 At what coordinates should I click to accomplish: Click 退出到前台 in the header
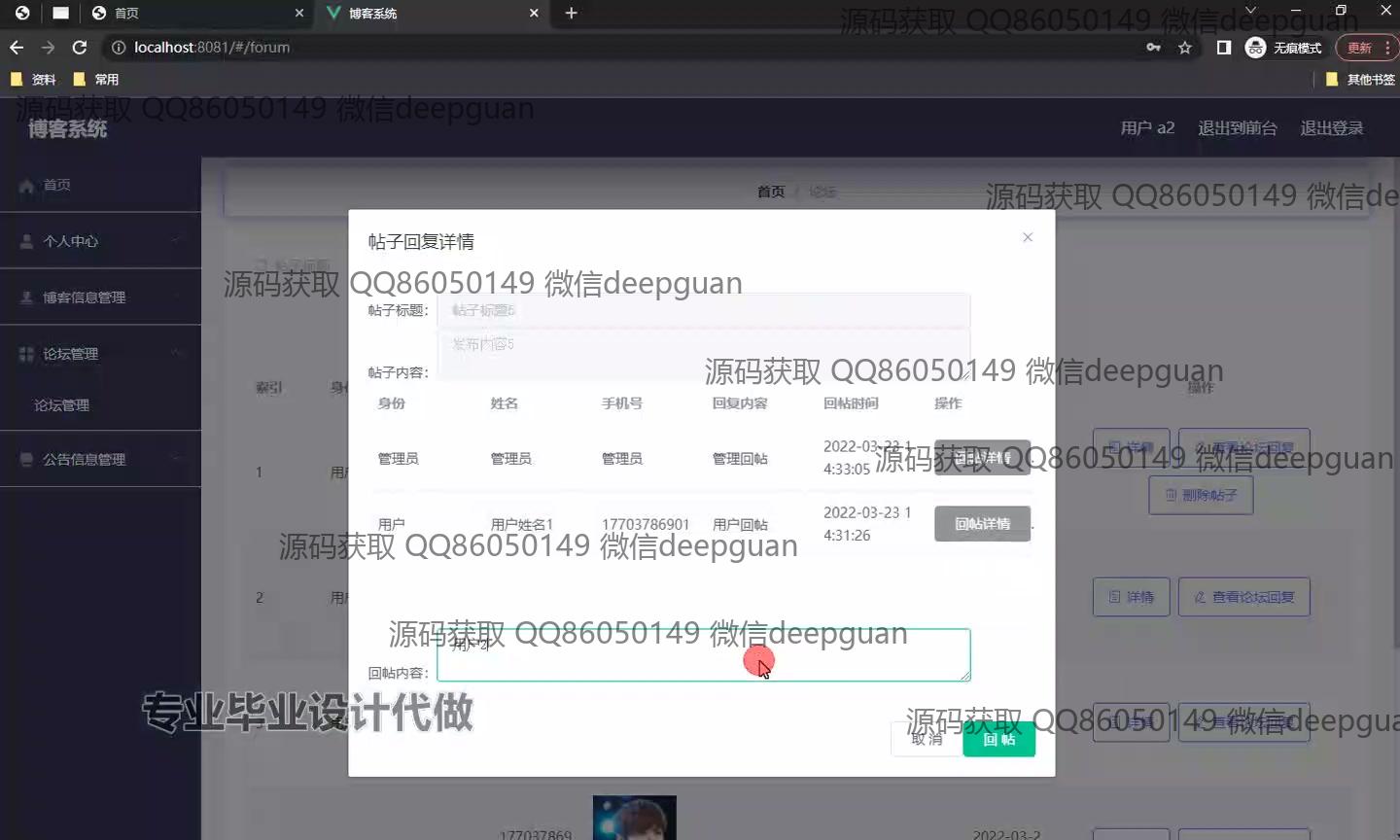[x=1237, y=128]
